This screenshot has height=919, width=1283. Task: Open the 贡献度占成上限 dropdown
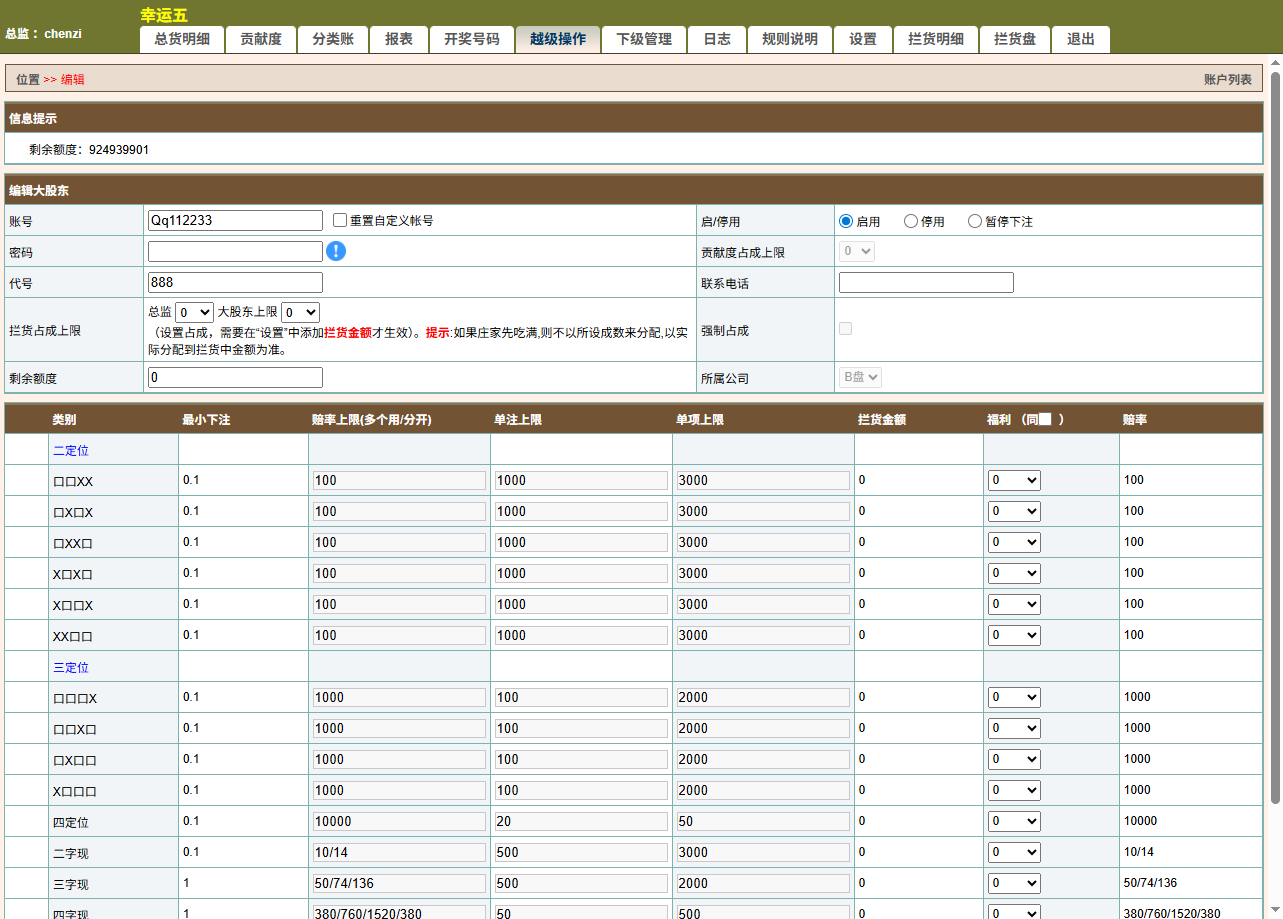[x=856, y=252]
